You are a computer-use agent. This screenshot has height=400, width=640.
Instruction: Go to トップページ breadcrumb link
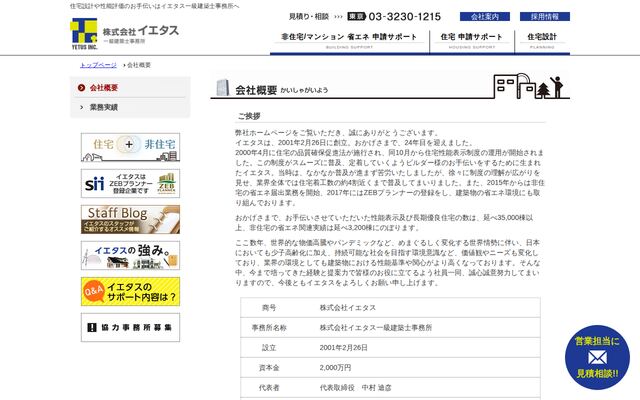point(98,65)
